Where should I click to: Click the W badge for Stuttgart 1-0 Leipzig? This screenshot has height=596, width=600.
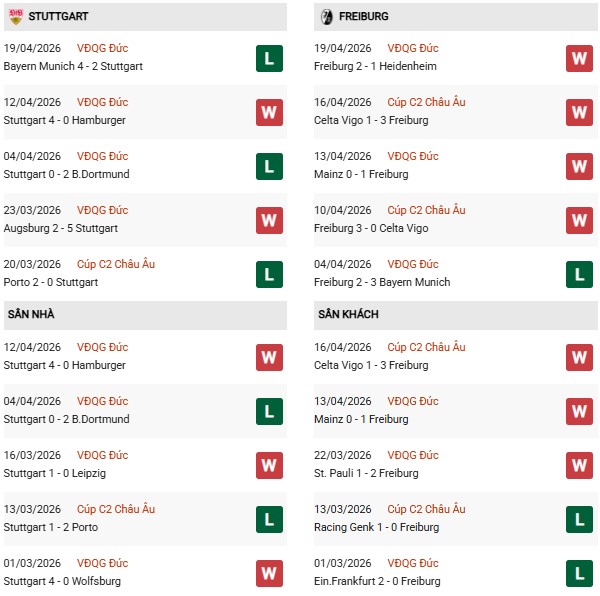(x=268, y=465)
